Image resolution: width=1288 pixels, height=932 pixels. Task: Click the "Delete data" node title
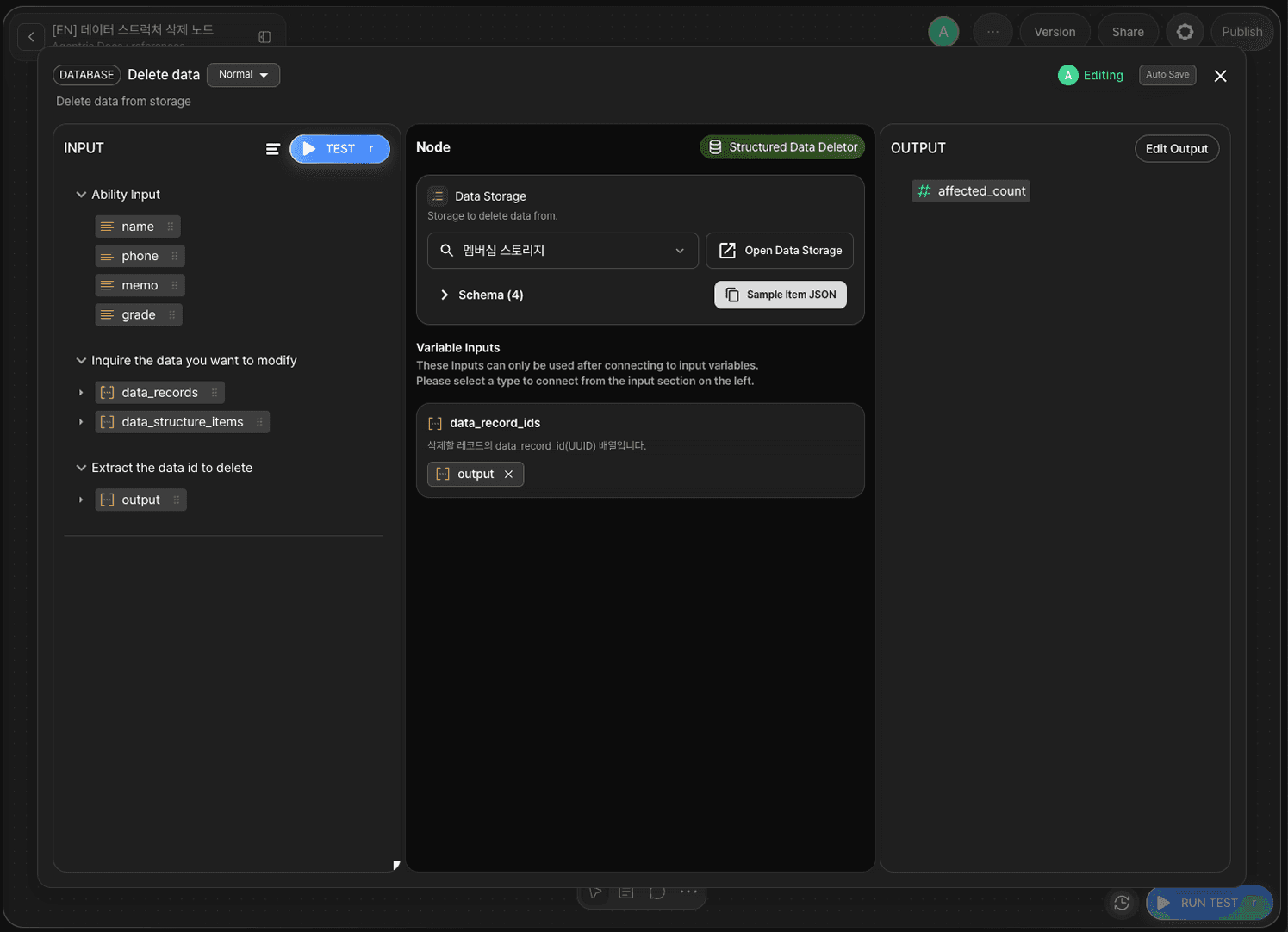pyautogui.click(x=164, y=75)
